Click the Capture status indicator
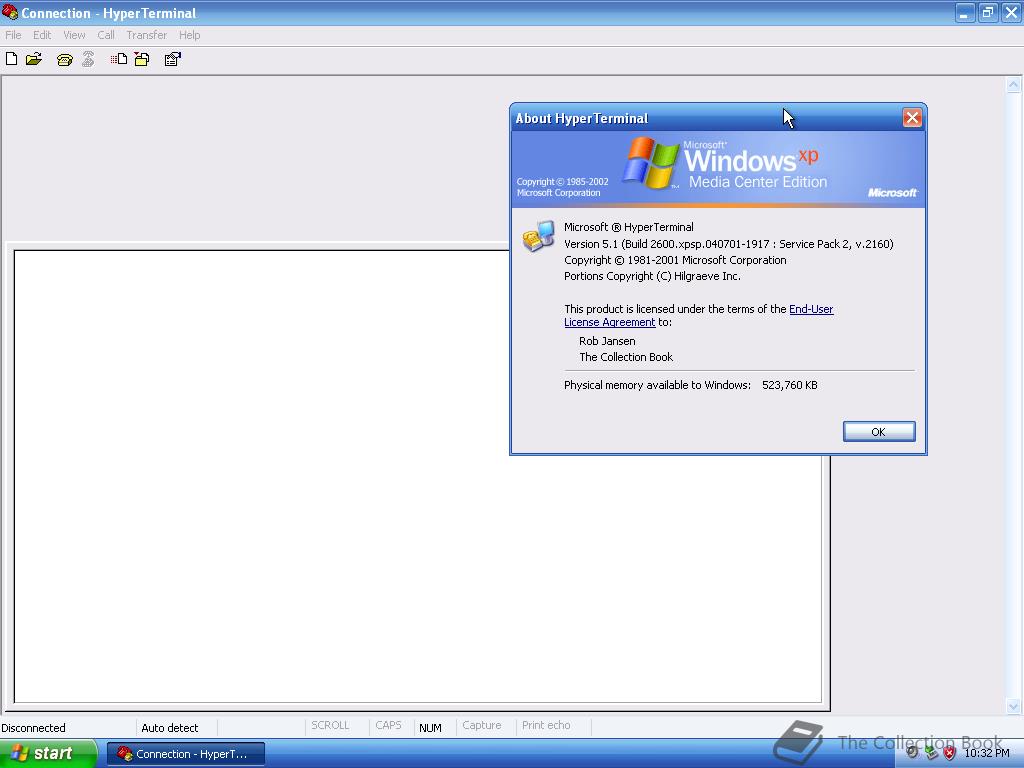Viewport: 1024px width, 768px height. coord(482,726)
